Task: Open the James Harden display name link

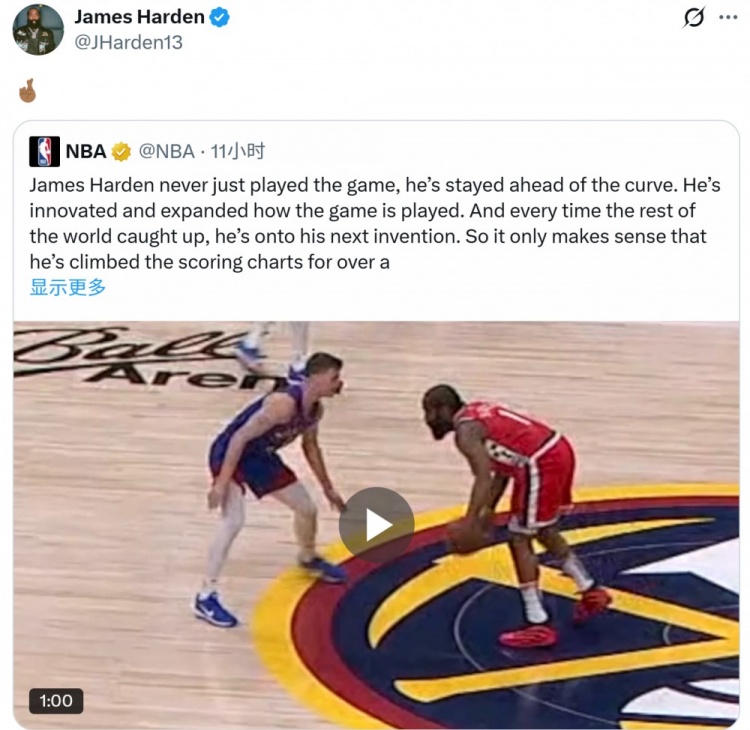Action: click(139, 17)
